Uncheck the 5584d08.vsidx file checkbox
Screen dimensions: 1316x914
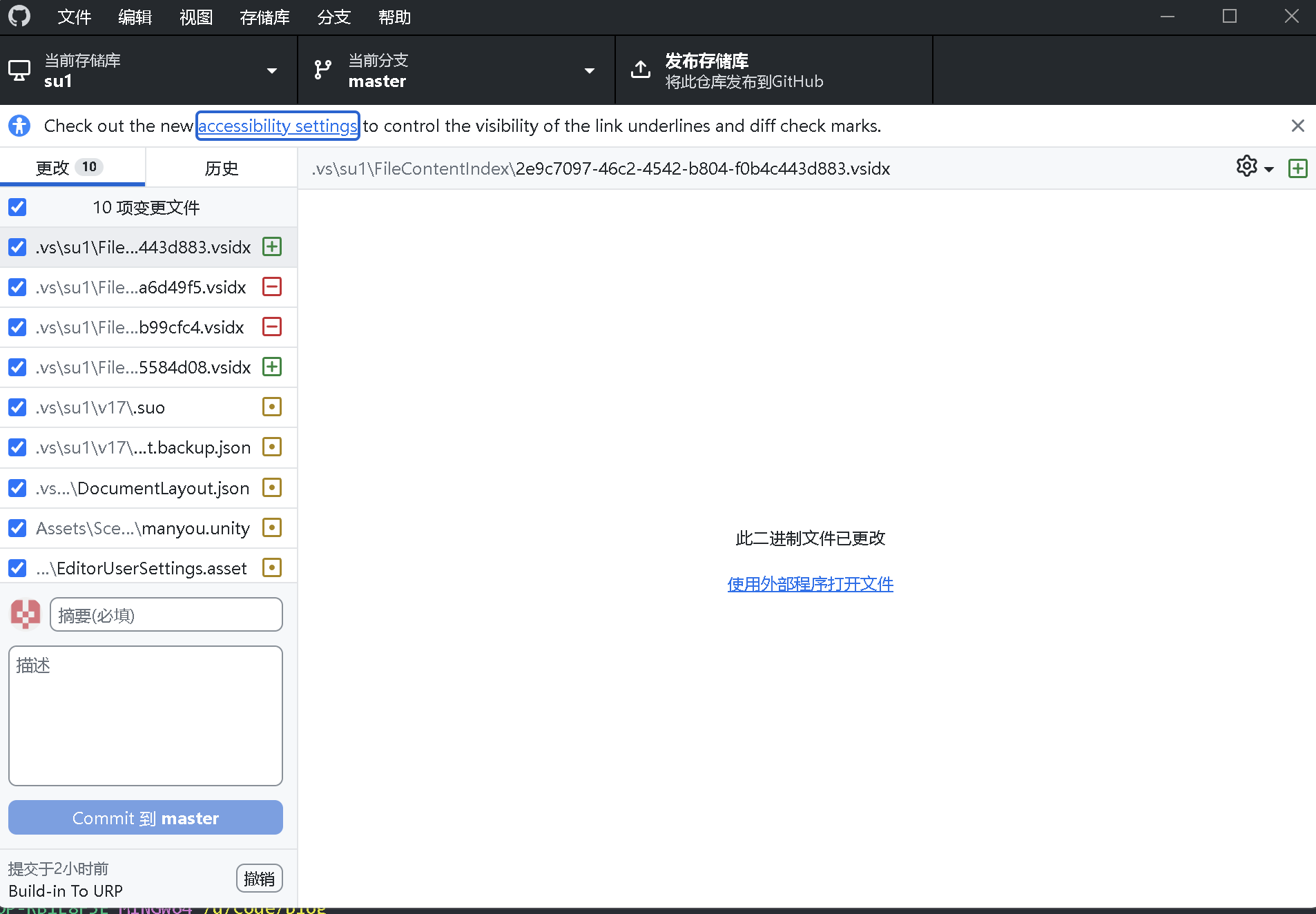pos(17,367)
